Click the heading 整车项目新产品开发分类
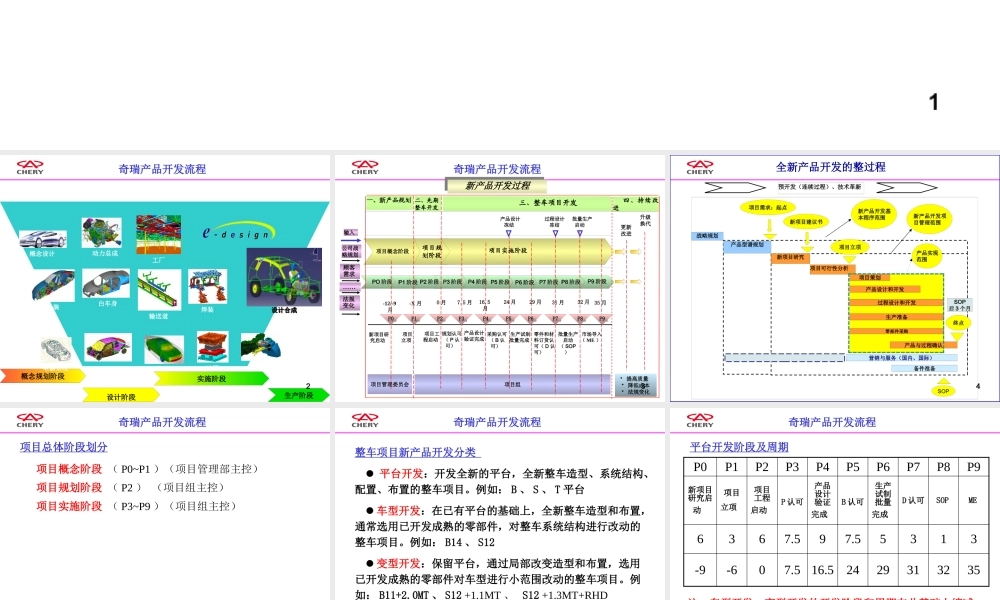Viewport: 1000px width, 600px height. tap(417, 452)
